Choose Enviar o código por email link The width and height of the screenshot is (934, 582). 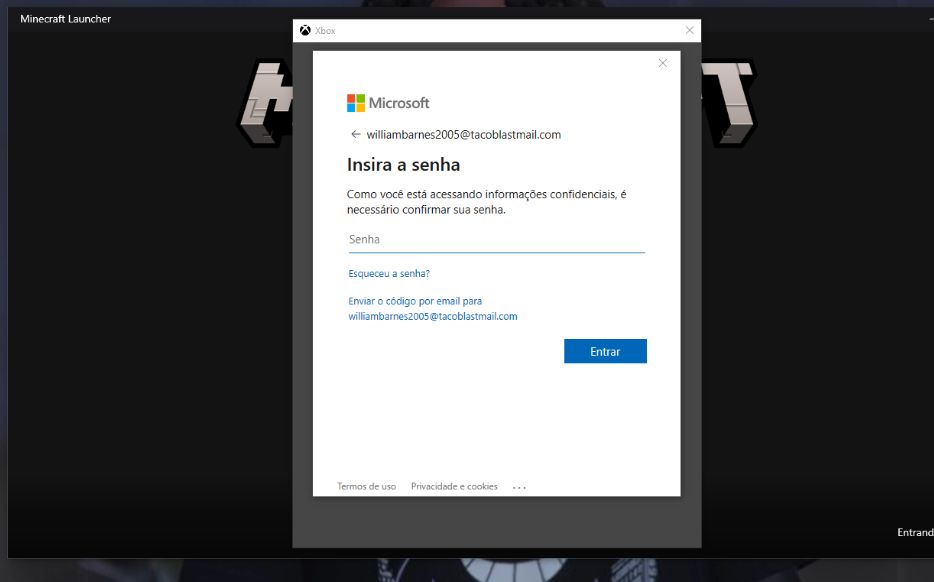tap(432, 309)
